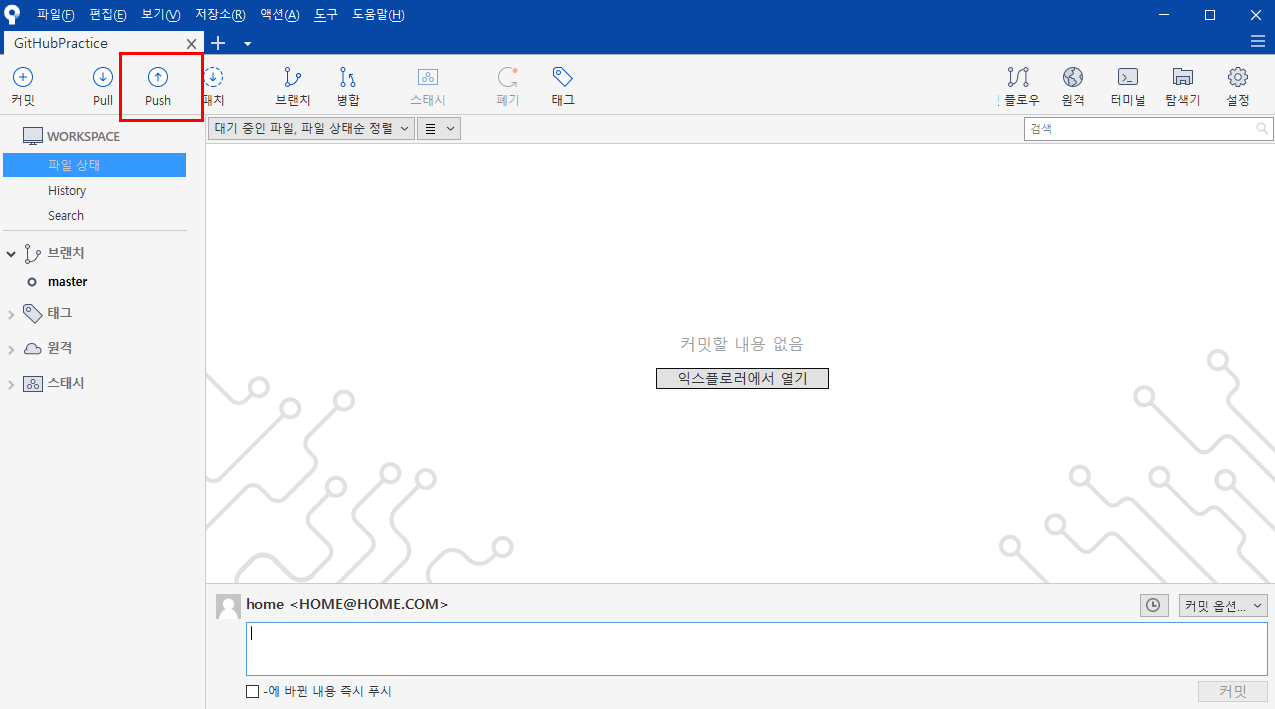The height and width of the screenshot is (709, 1275).
Task: Open the Help (도움말) menu
Action: click(378, 14)
